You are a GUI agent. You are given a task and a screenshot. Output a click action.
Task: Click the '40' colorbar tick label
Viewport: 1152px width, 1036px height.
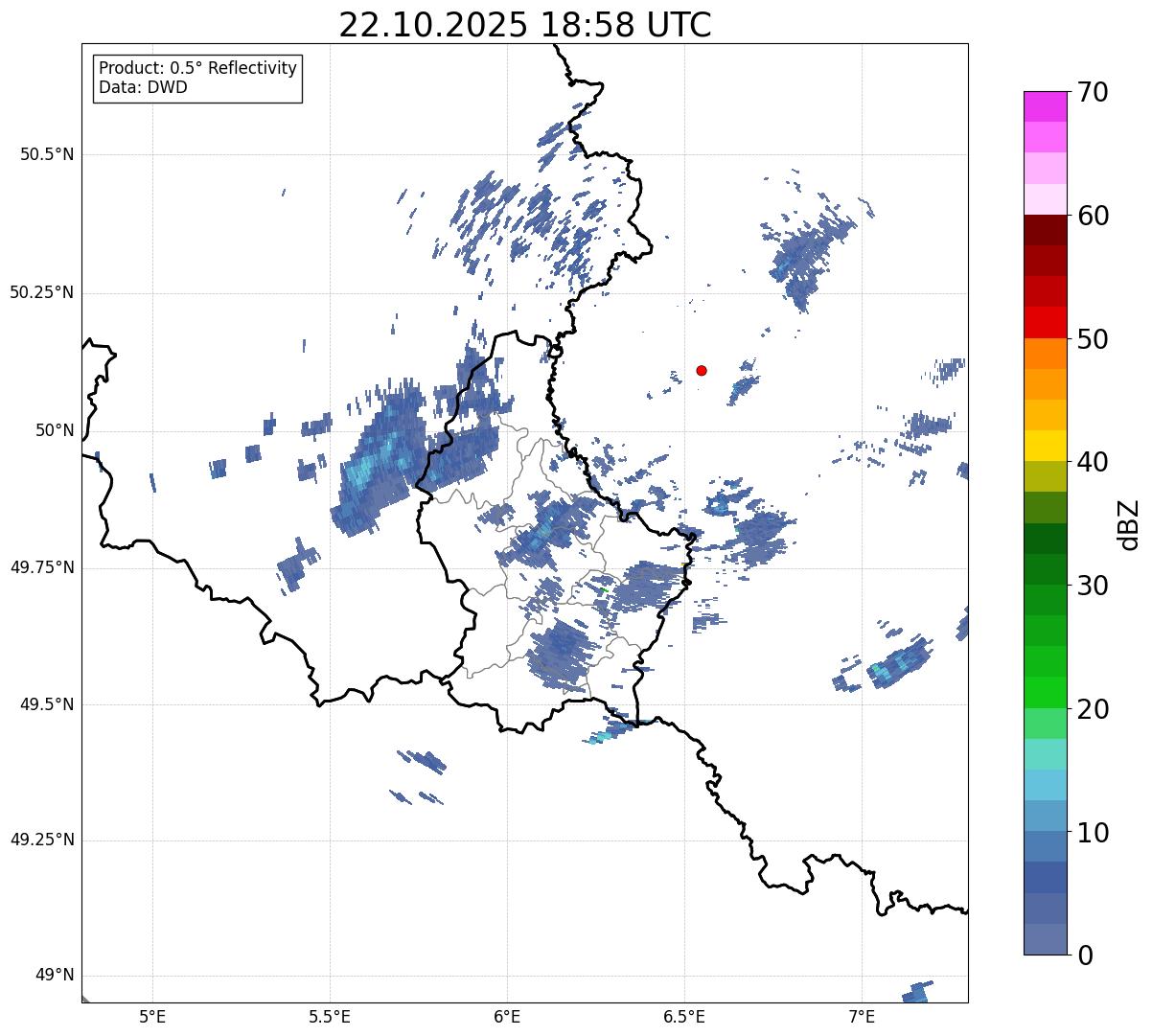click(x=1093, y=462)
